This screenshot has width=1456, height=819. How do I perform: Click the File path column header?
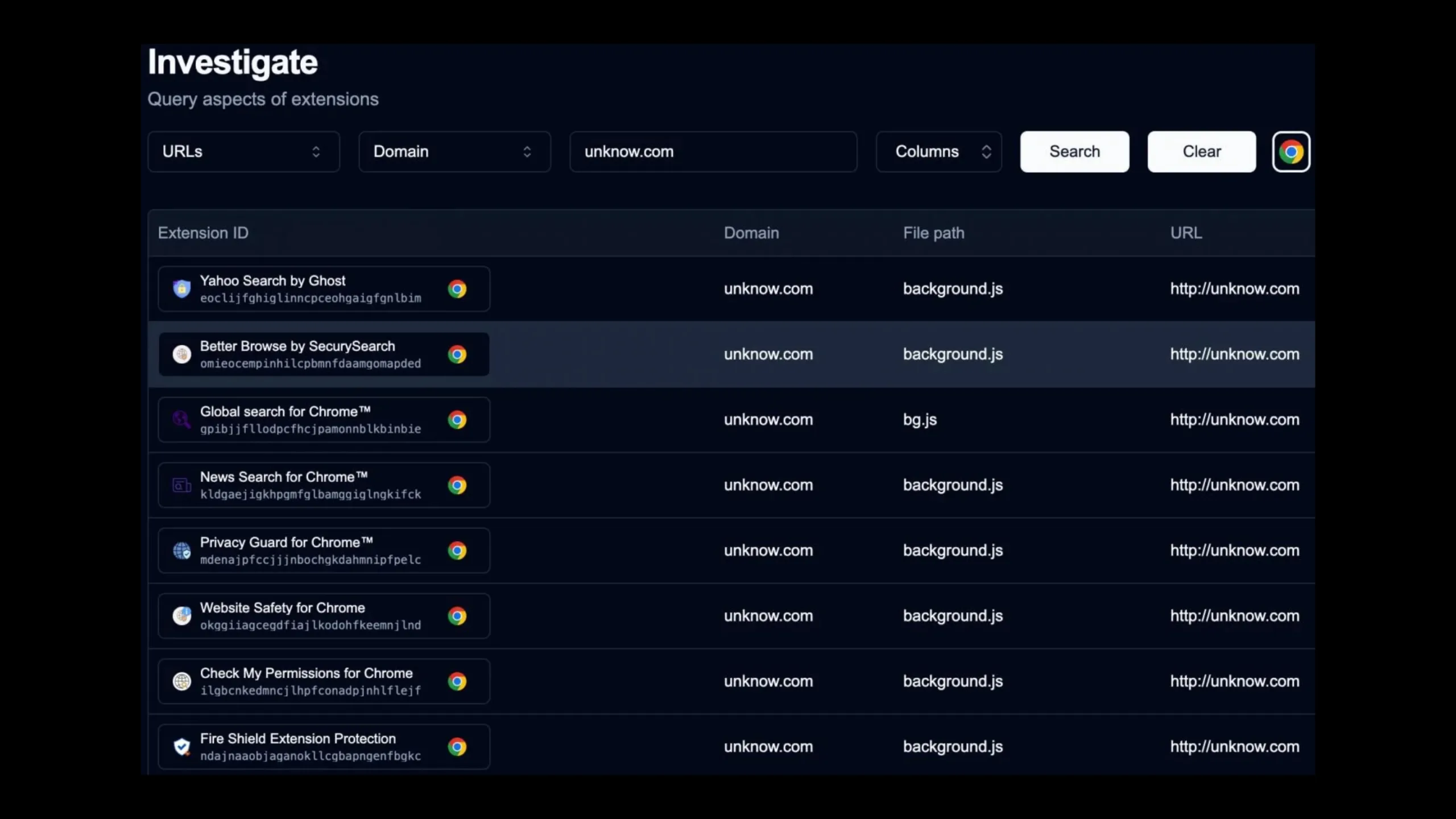tap(933, 233)
